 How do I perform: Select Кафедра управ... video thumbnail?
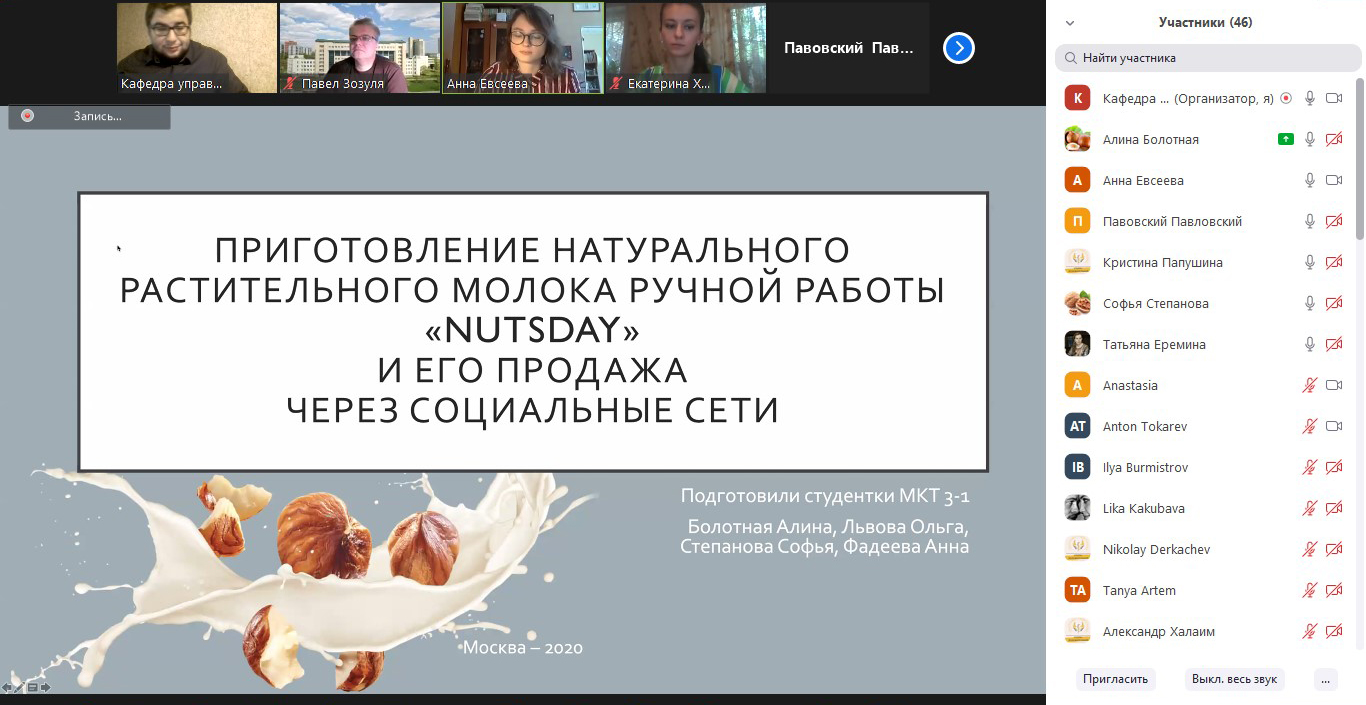196,48
